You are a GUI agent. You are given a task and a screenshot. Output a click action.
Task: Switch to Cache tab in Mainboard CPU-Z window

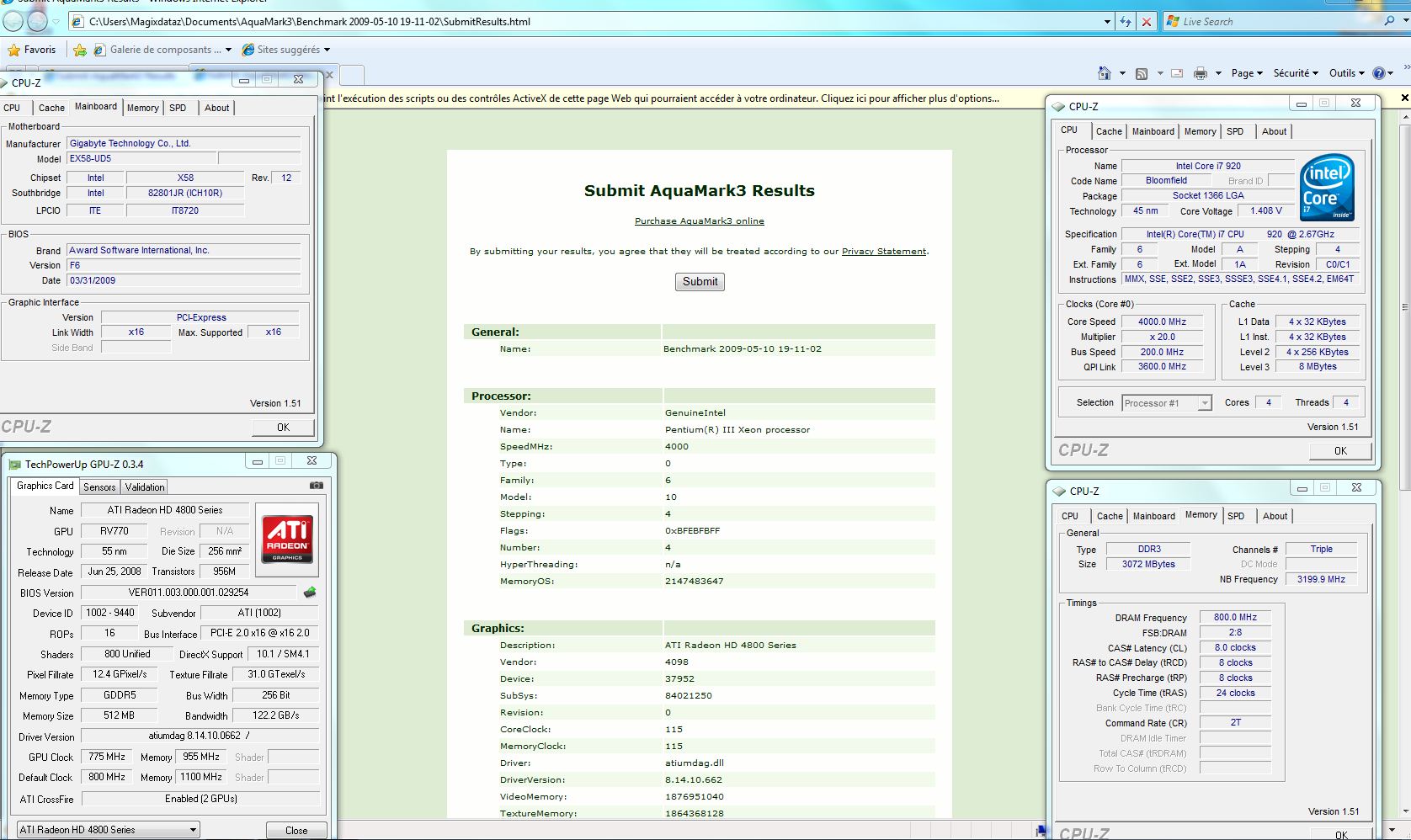51,108
